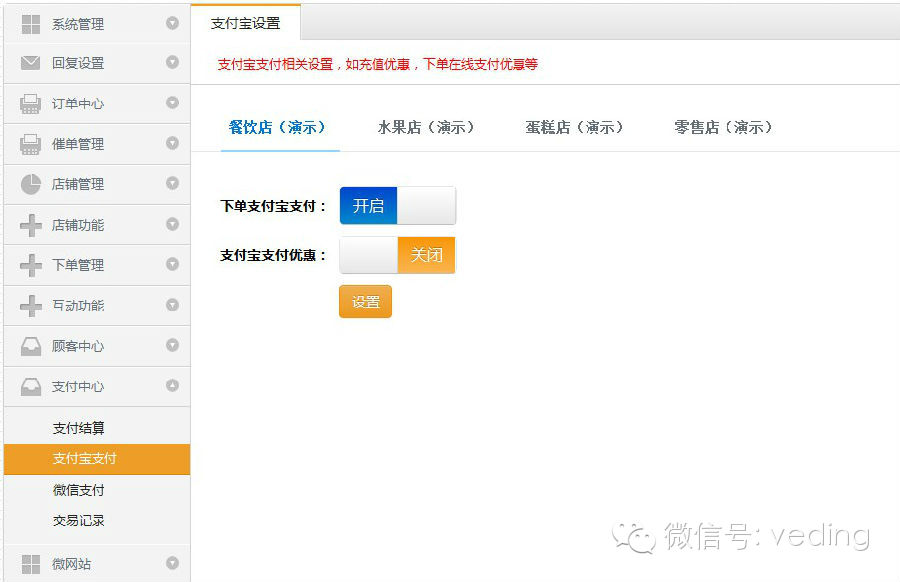Expand the 系统管理 menu arrow
900x582 pixels.
coord(172,23)
